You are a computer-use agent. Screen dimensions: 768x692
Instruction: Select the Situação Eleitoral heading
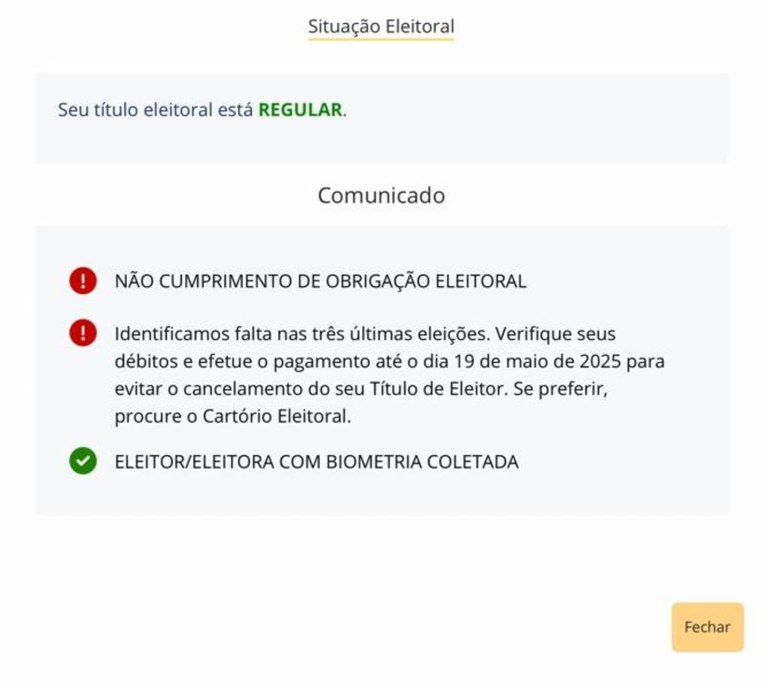click(x=381, y=24)
